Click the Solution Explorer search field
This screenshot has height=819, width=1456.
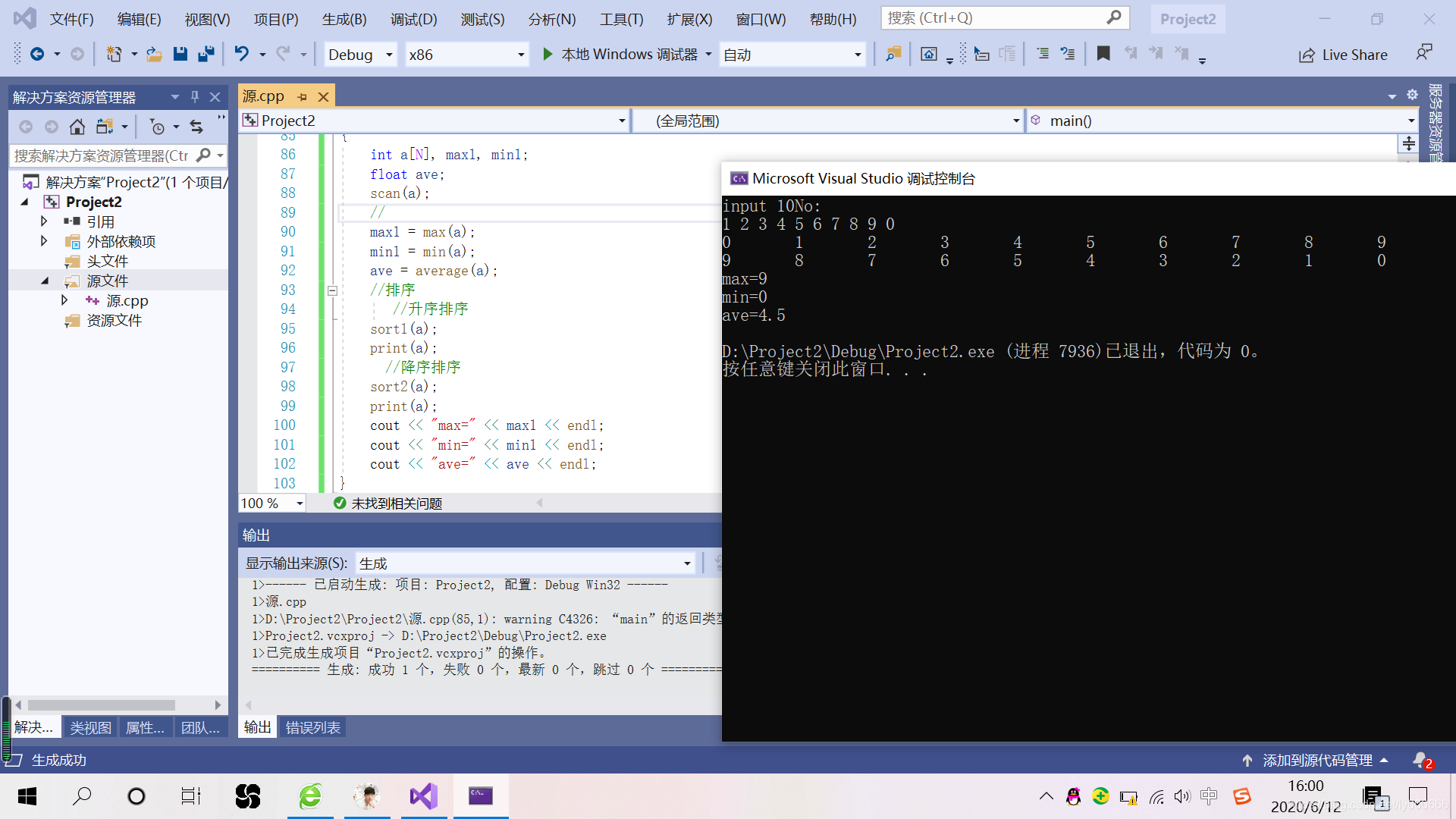click(102, 155)
